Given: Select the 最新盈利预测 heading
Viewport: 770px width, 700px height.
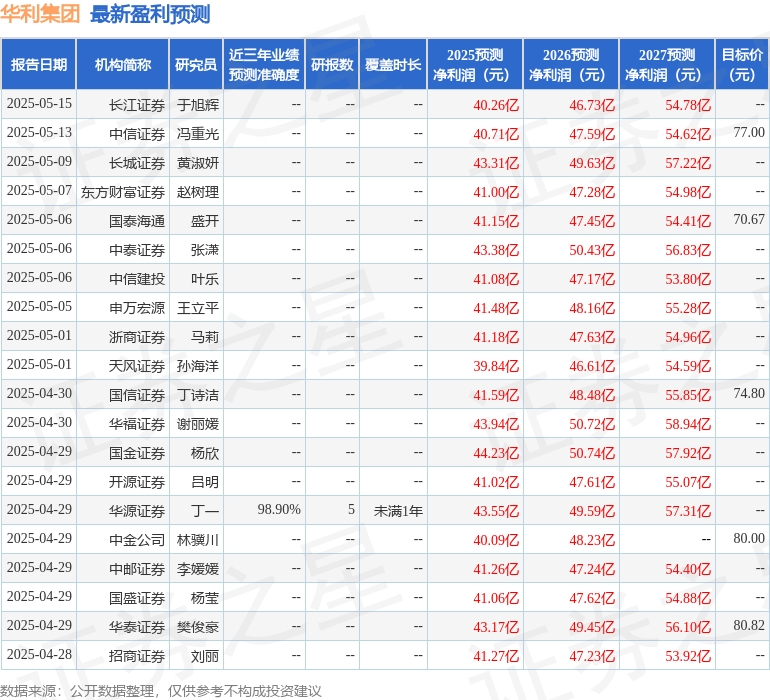Looking at the screenshot, I should pos(150,14).
